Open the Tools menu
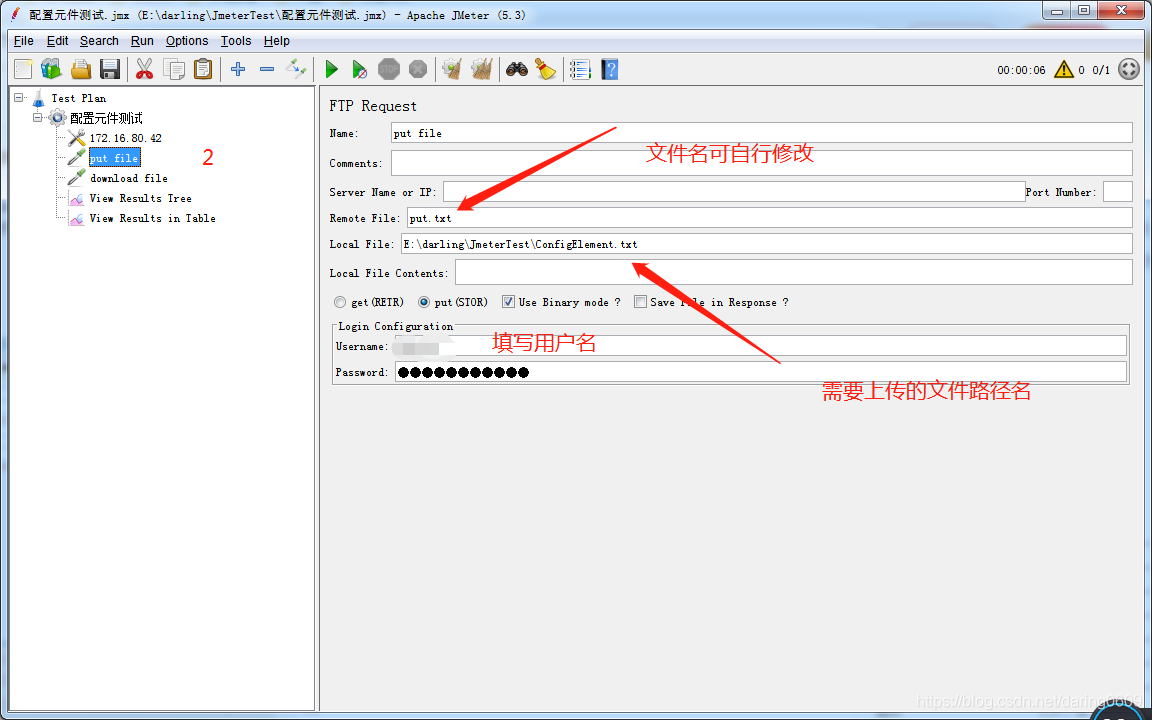The height and width of the screenshot is (720, 1152). 236,41
